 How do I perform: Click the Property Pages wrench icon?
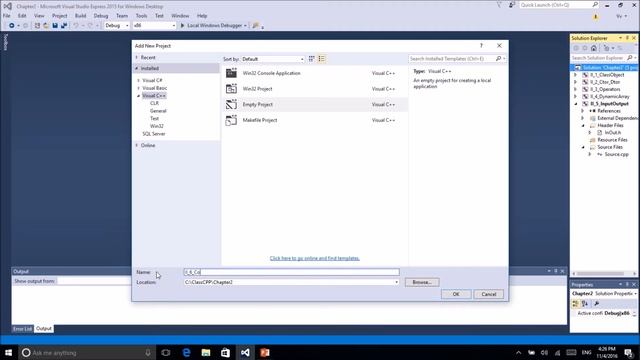(x=596, y=304)
